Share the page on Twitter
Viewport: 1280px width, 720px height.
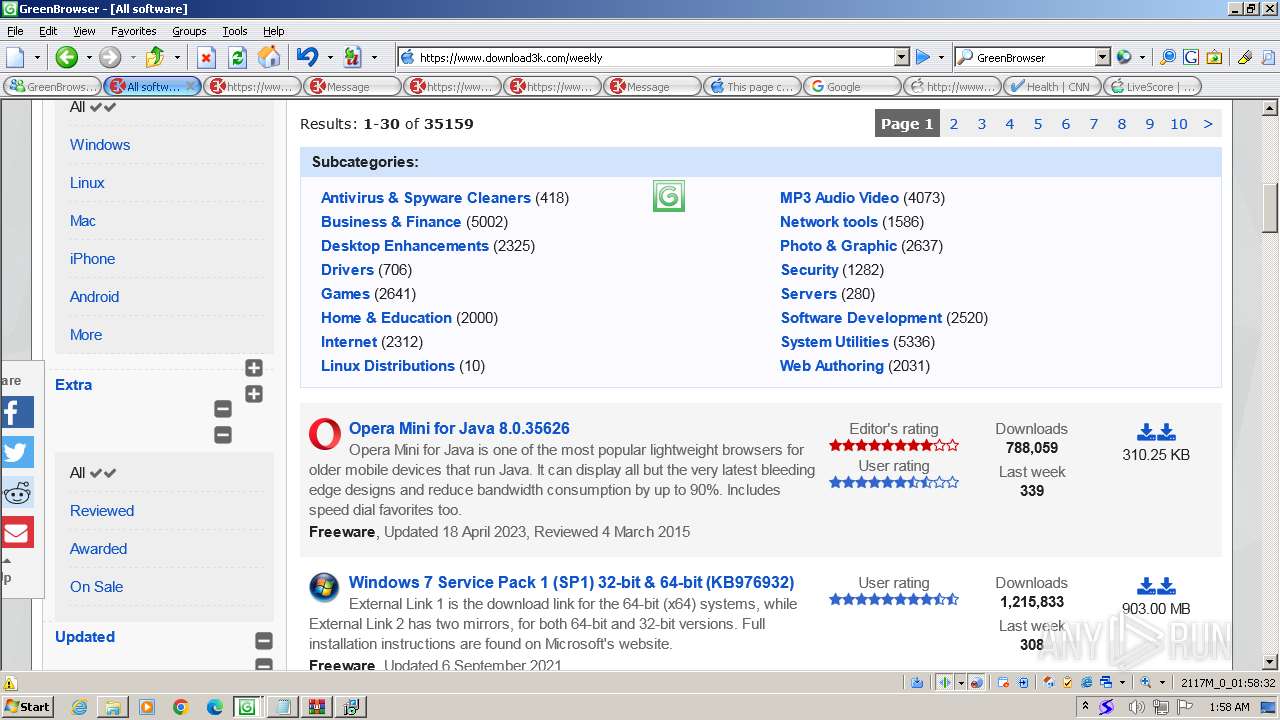click(x=17, y=452)
